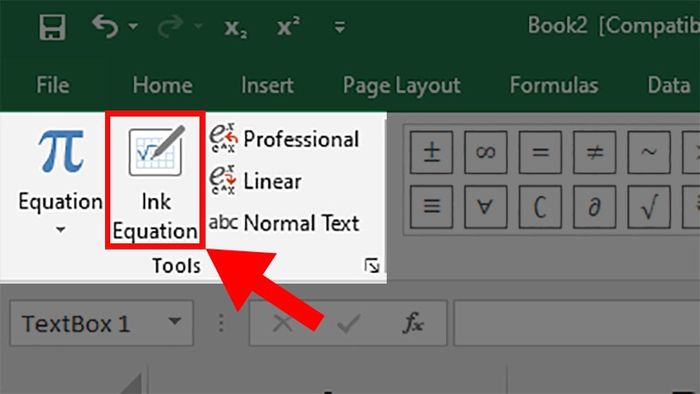The height and width of the screenshot is (394, 700).
Task: Insert the identical-to triple bar symbol
Action: click(x=431, y=207)
